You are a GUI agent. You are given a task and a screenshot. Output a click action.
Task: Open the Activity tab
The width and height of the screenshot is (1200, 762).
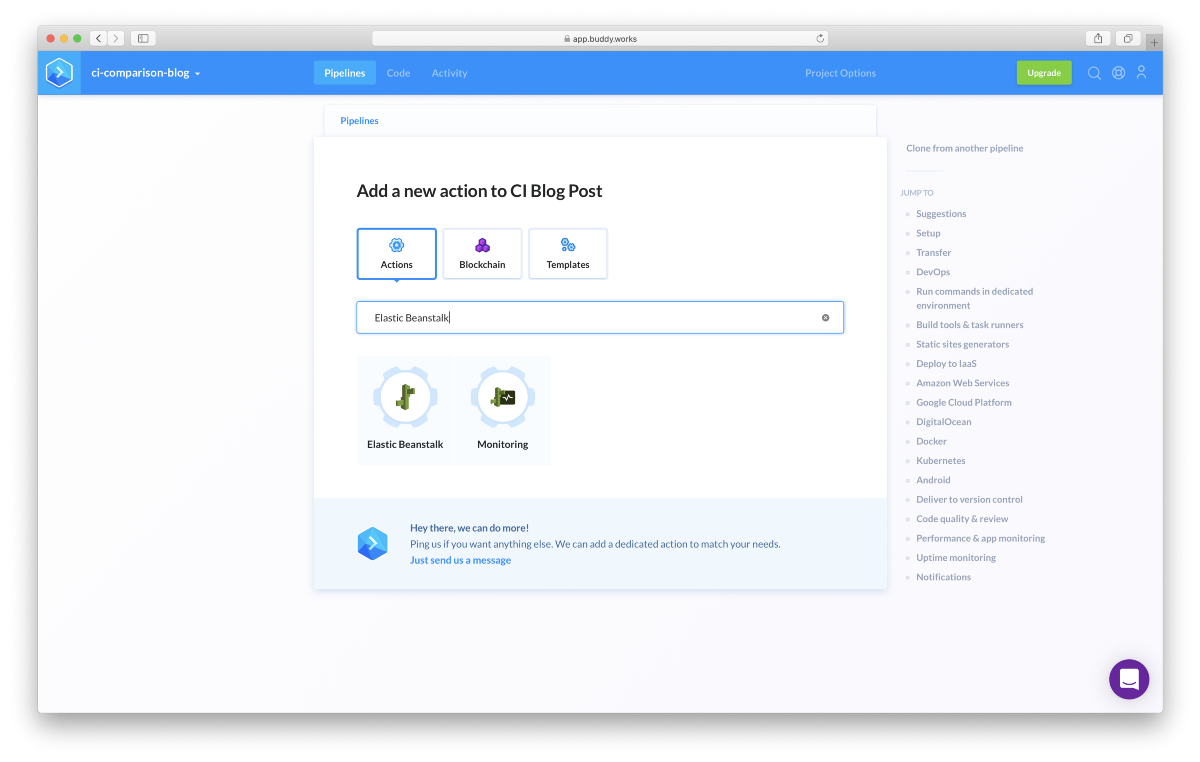point(449,73)
